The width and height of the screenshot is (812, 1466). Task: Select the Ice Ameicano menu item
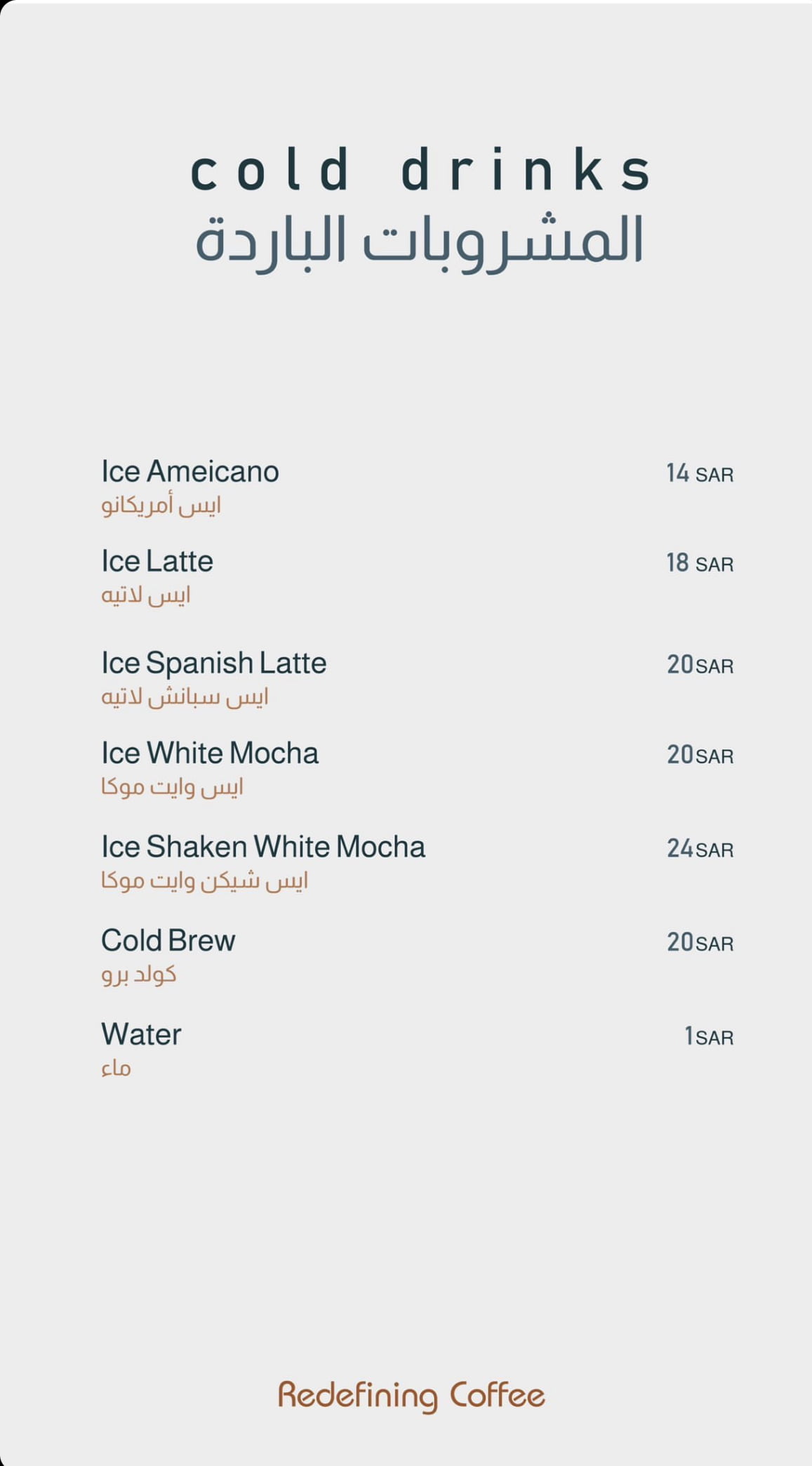189,472
